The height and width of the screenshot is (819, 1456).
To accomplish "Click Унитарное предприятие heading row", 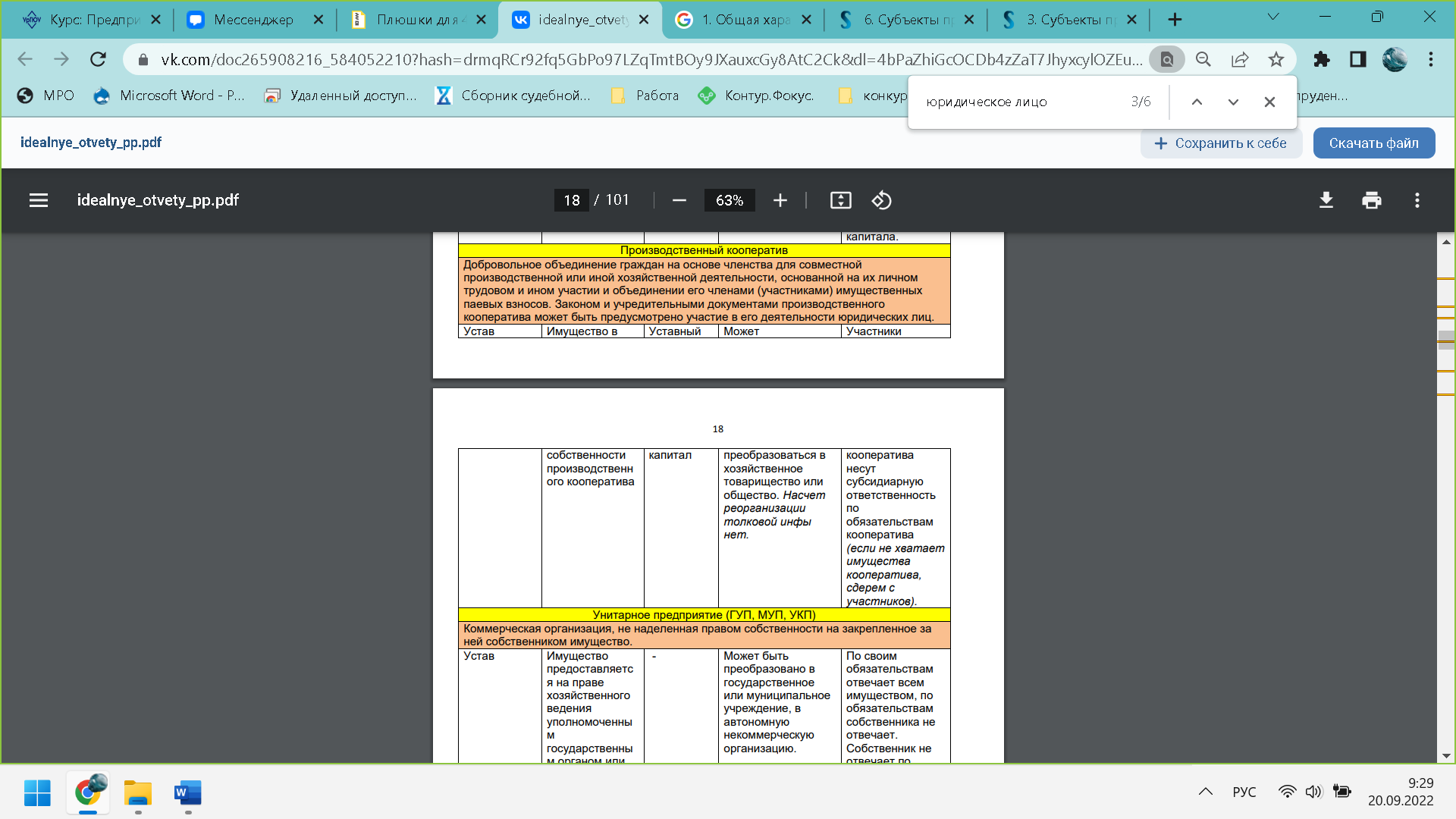I will pyautogui.click(x=704, y=615).
